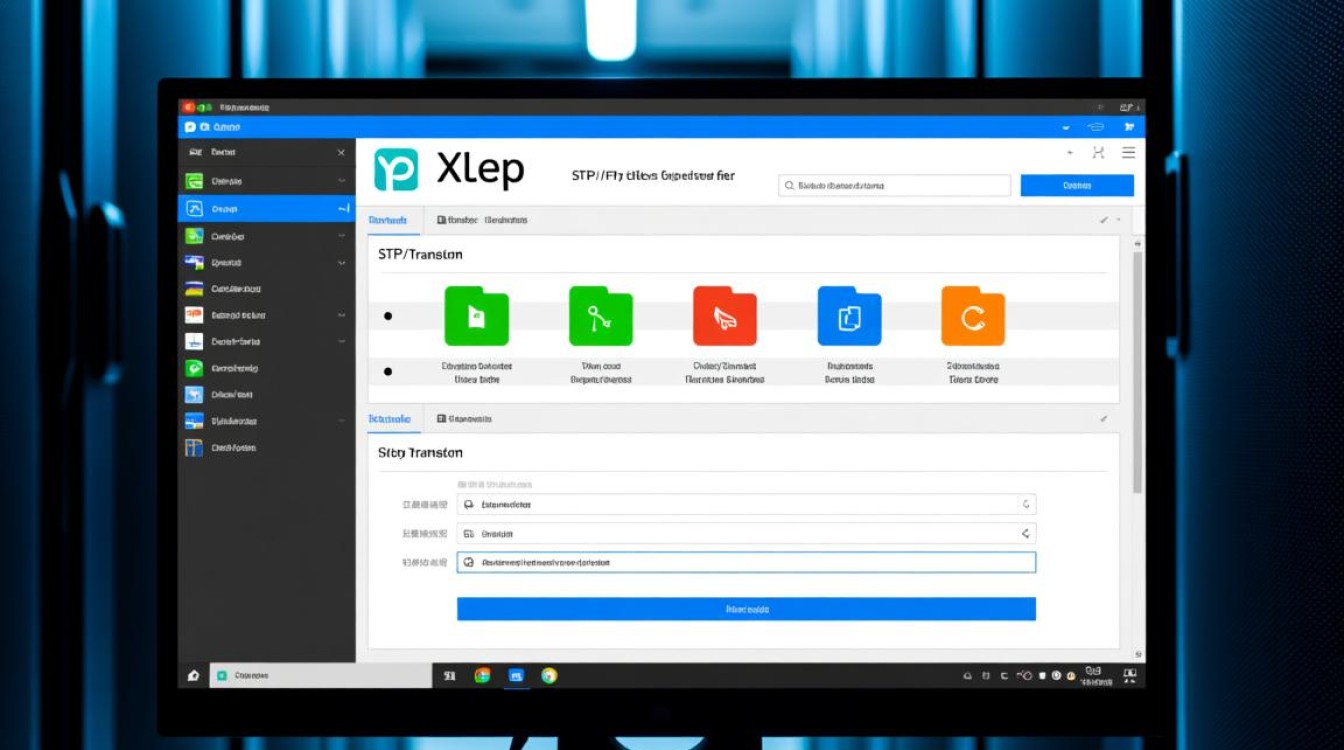
Task: Open the hamburger menu icon at top right
Action: (1128, 153)
